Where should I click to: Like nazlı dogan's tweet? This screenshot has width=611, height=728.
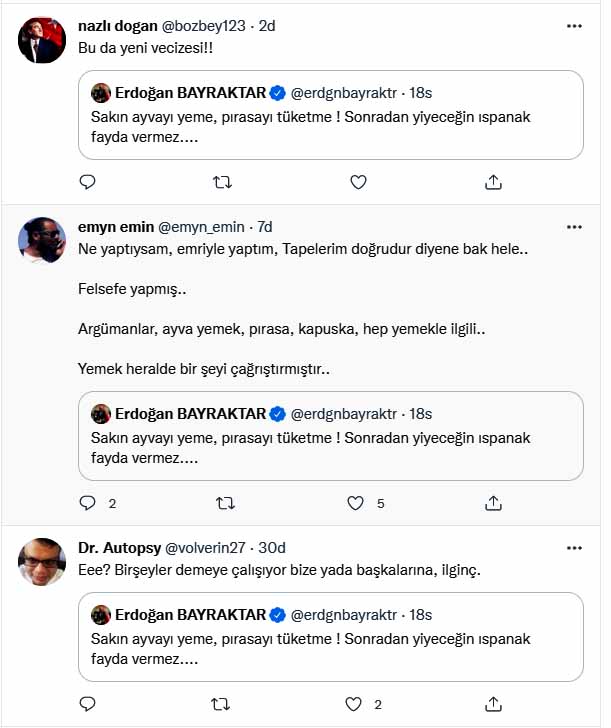[x=358, y=182]
